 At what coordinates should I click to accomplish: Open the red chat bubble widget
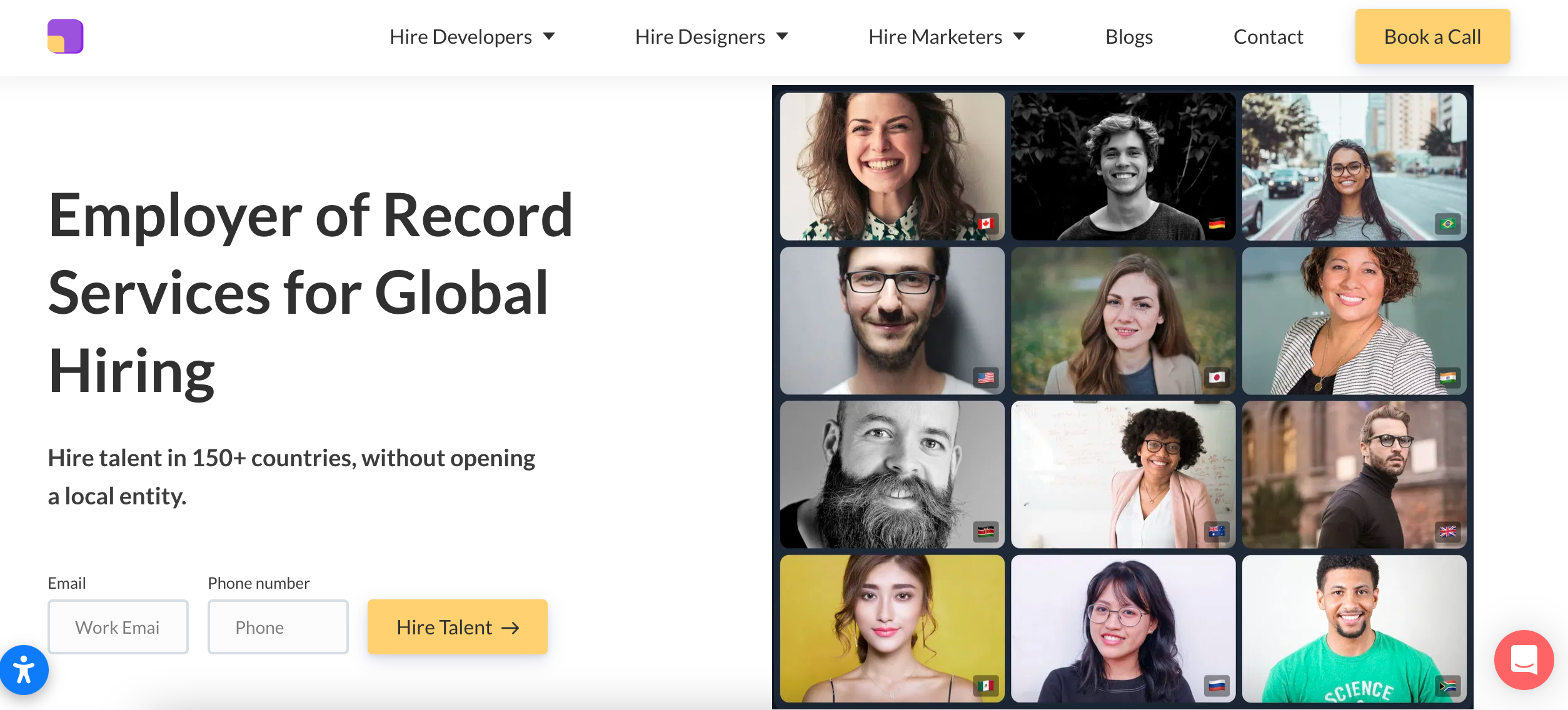click(x=1524, y=659)
